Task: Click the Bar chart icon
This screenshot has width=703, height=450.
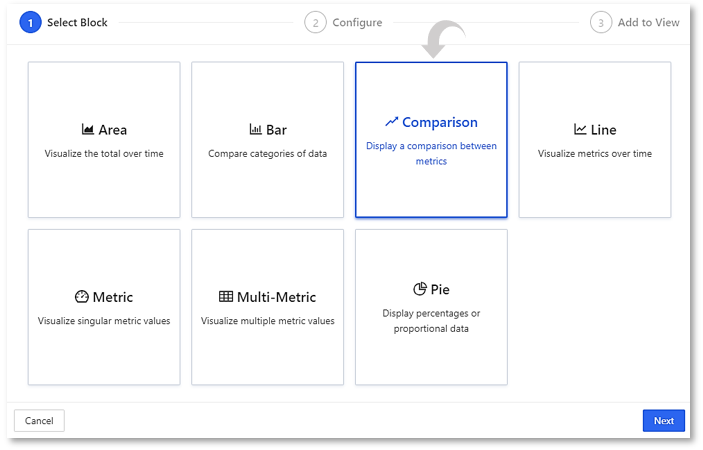Action: point(255,130)
